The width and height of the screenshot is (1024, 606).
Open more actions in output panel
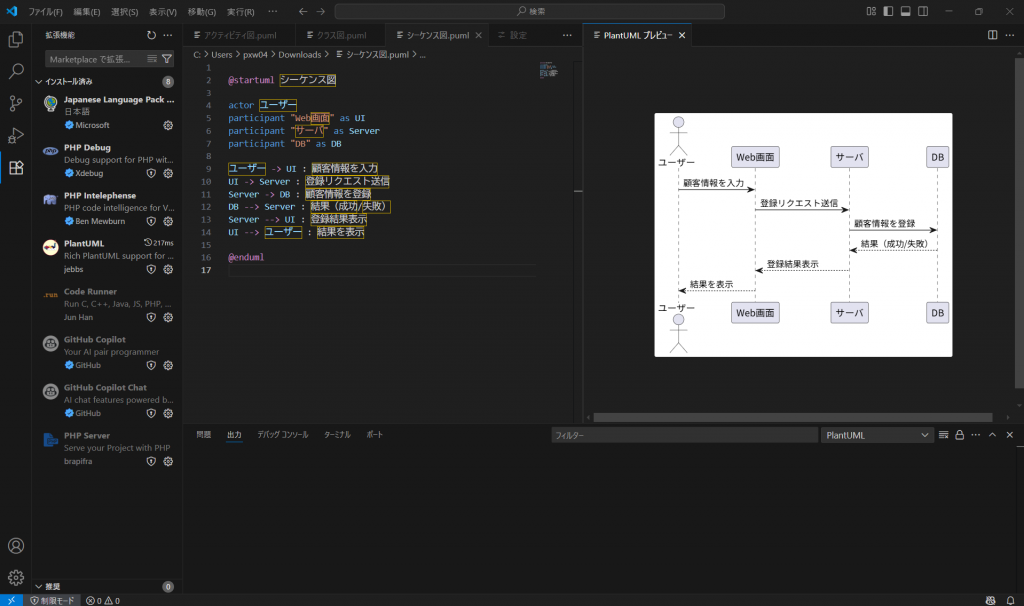(x=976, y=435)
